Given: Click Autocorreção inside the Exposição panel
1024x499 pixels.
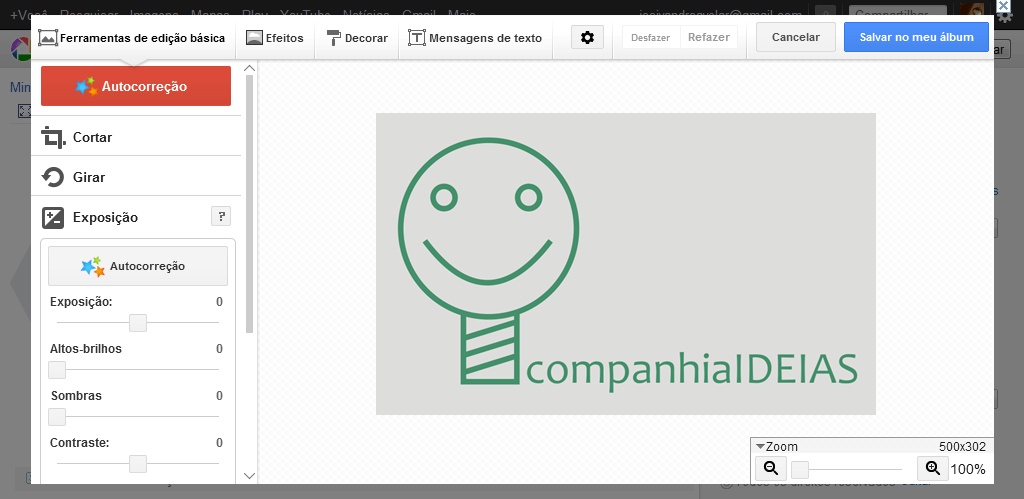Looking at the screenshot, I should 138,266.
